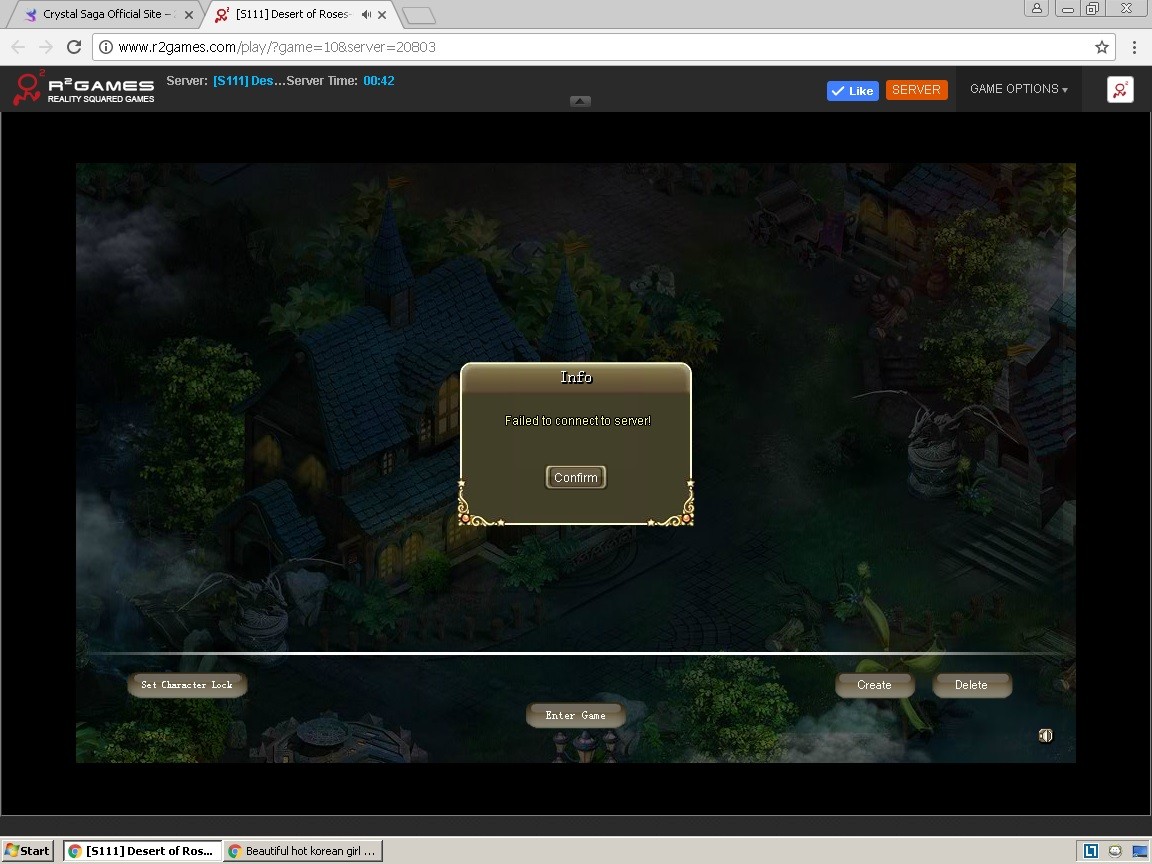Collapse the R2Games header bar arrow
The image size is (1152, 864).
[580, 101]
